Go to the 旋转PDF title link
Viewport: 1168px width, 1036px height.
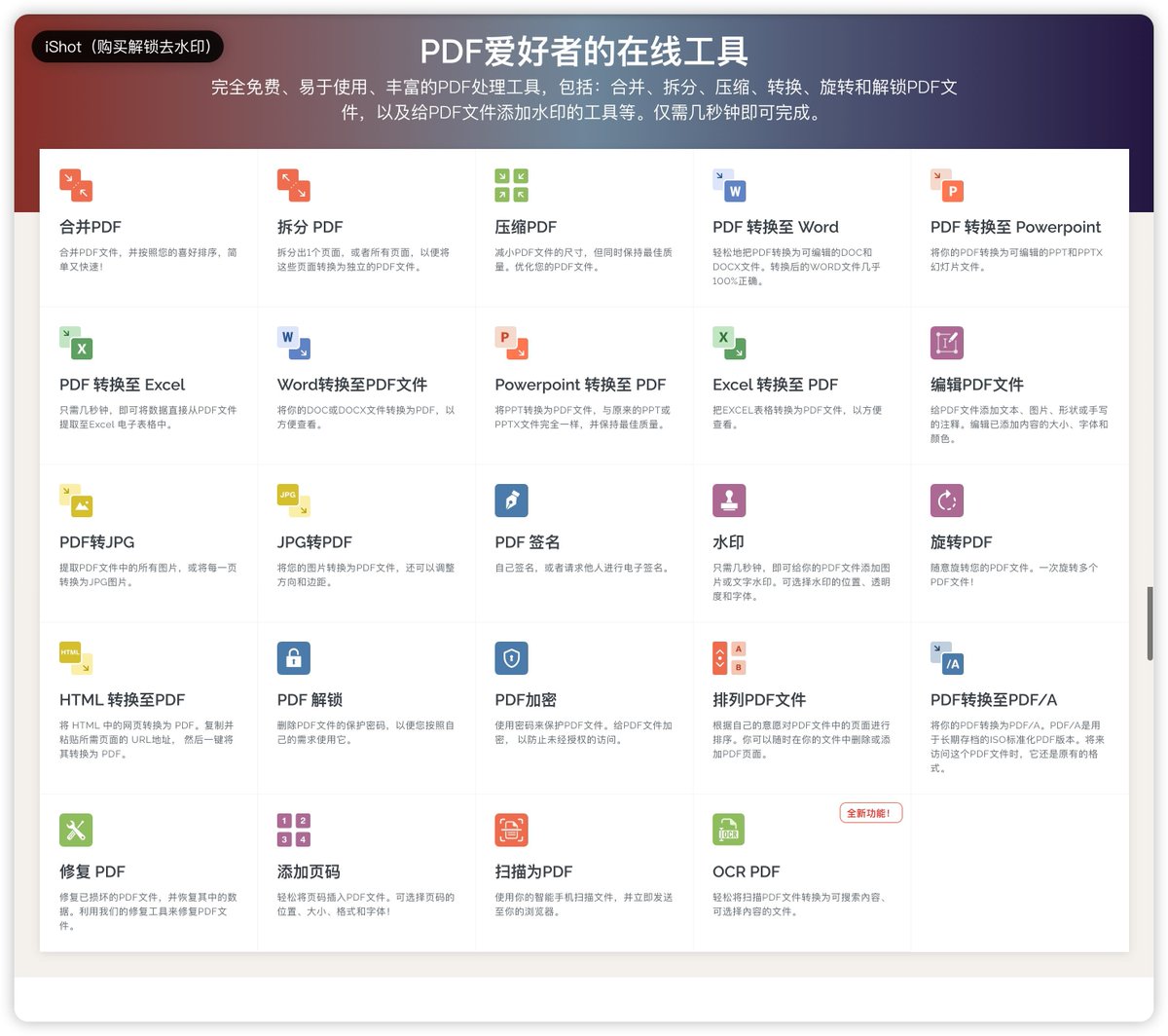[962, 542]
